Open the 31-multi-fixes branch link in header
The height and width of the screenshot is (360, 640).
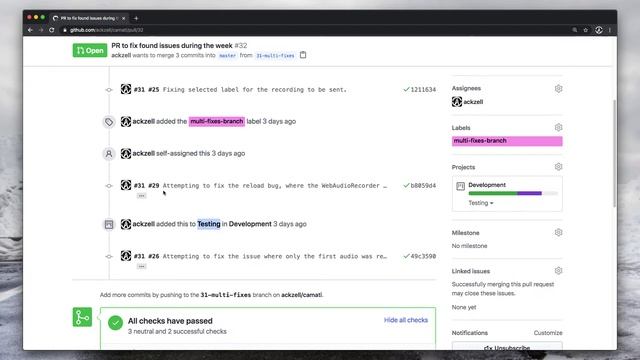(275, 56)
